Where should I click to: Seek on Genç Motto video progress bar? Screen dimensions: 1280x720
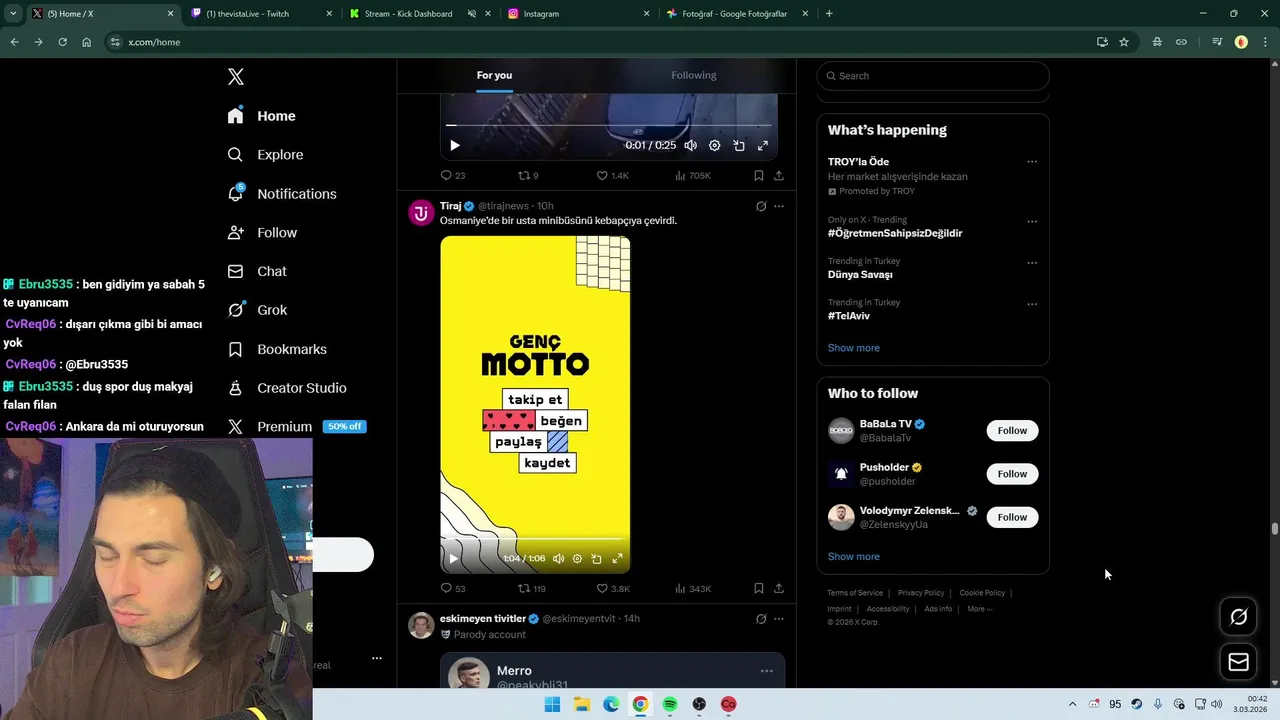coord(535,539)
